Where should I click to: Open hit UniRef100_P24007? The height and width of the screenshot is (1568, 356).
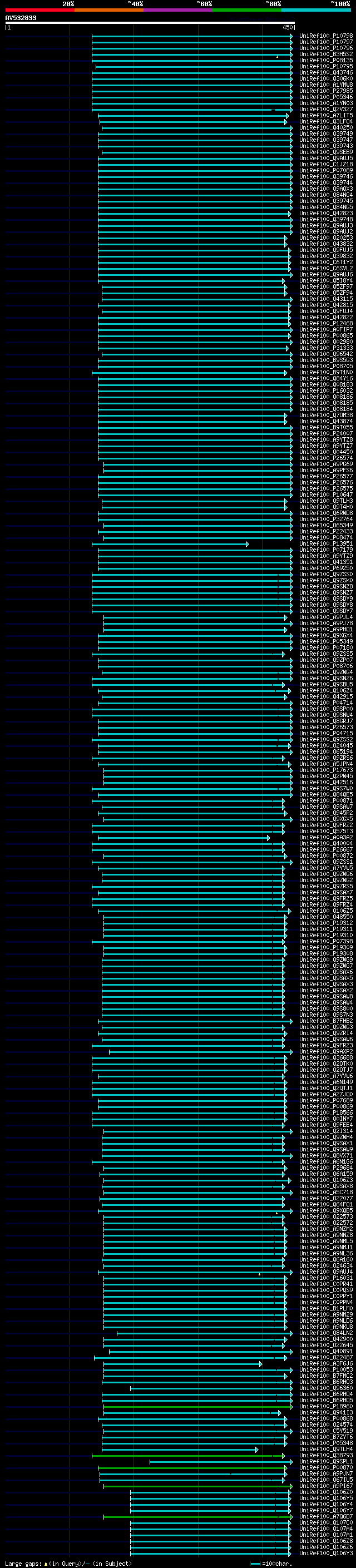tap(326, 434)
